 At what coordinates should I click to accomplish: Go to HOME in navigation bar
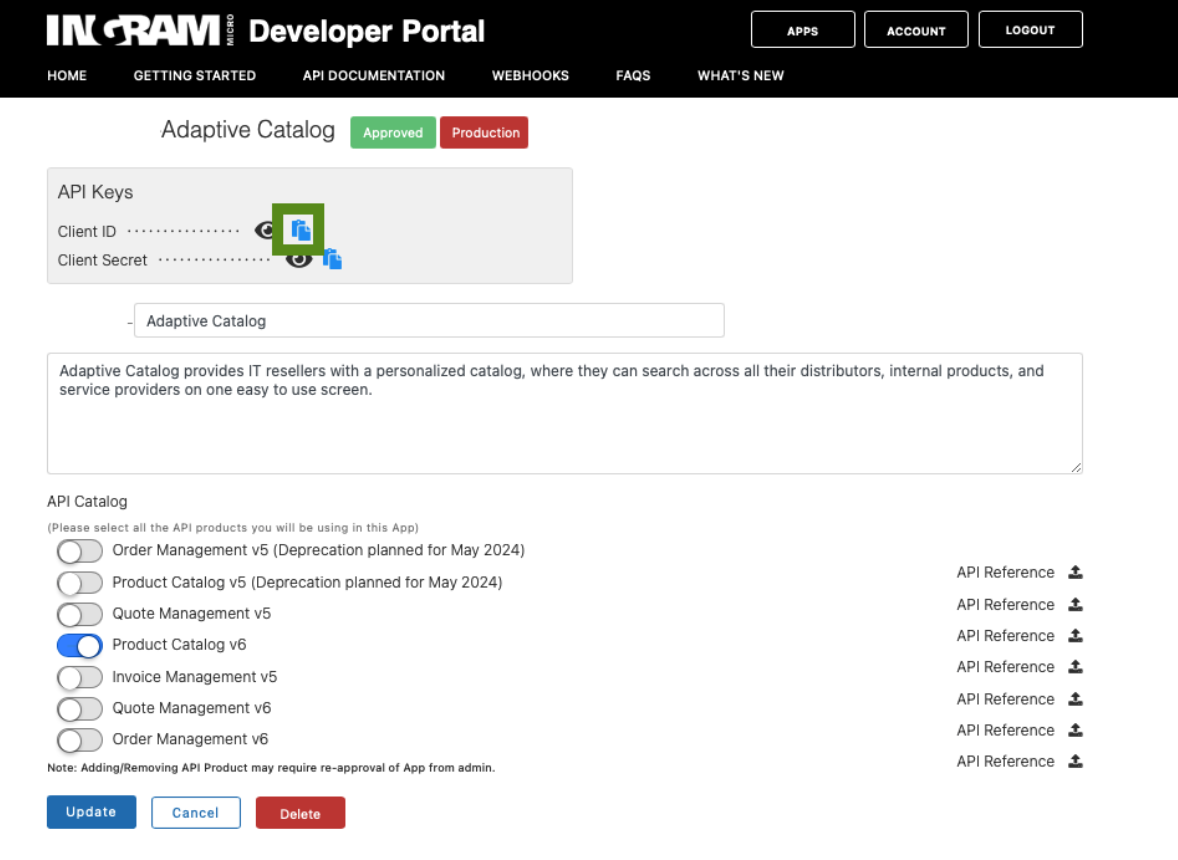[67, 76]
